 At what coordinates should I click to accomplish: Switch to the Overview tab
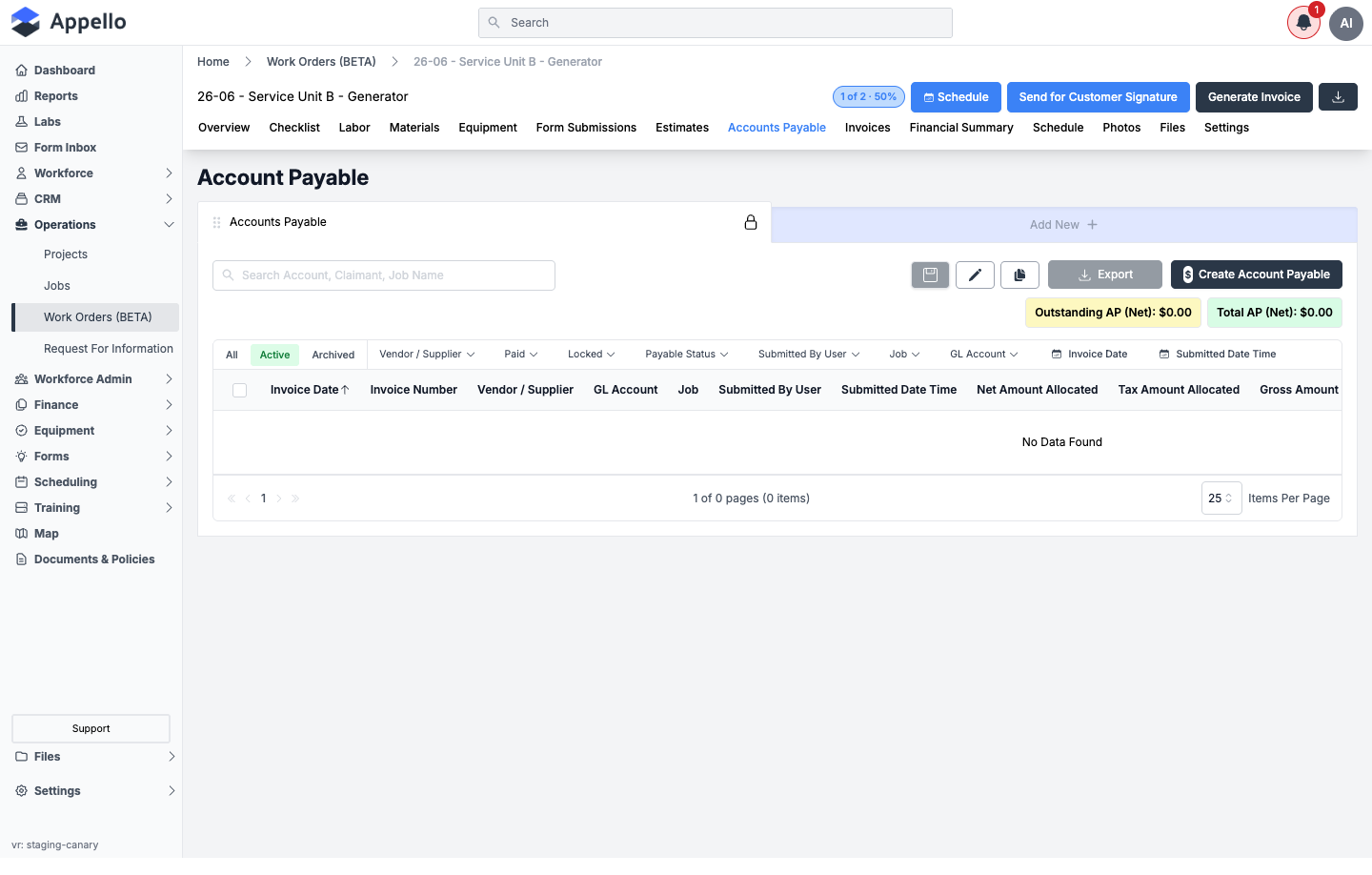[x=224, y=128]
